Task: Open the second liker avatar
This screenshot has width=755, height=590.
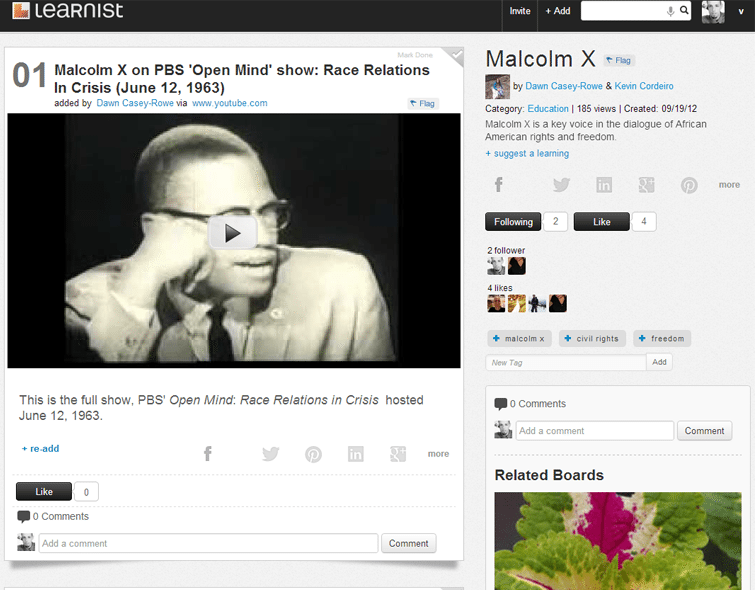Action: (x=517, y=303)
